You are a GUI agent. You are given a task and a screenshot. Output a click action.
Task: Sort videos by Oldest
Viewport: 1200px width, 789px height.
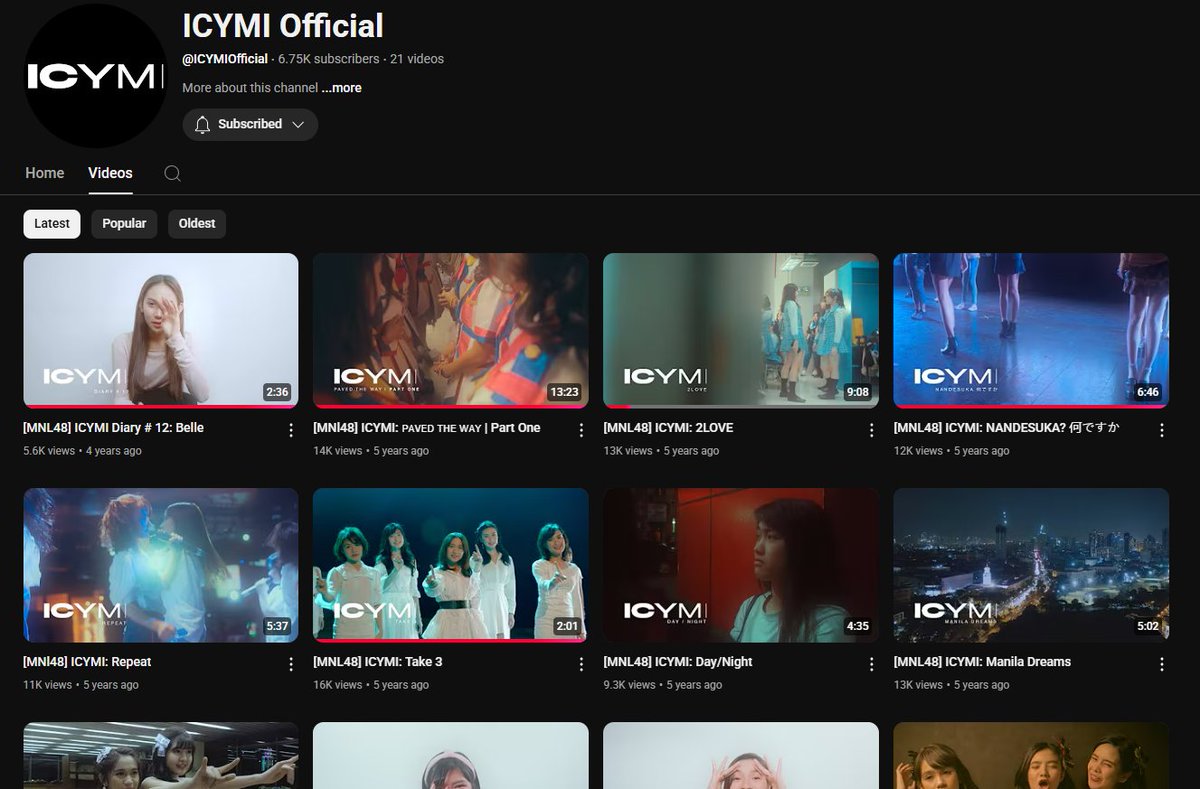[x=197, y=224]
